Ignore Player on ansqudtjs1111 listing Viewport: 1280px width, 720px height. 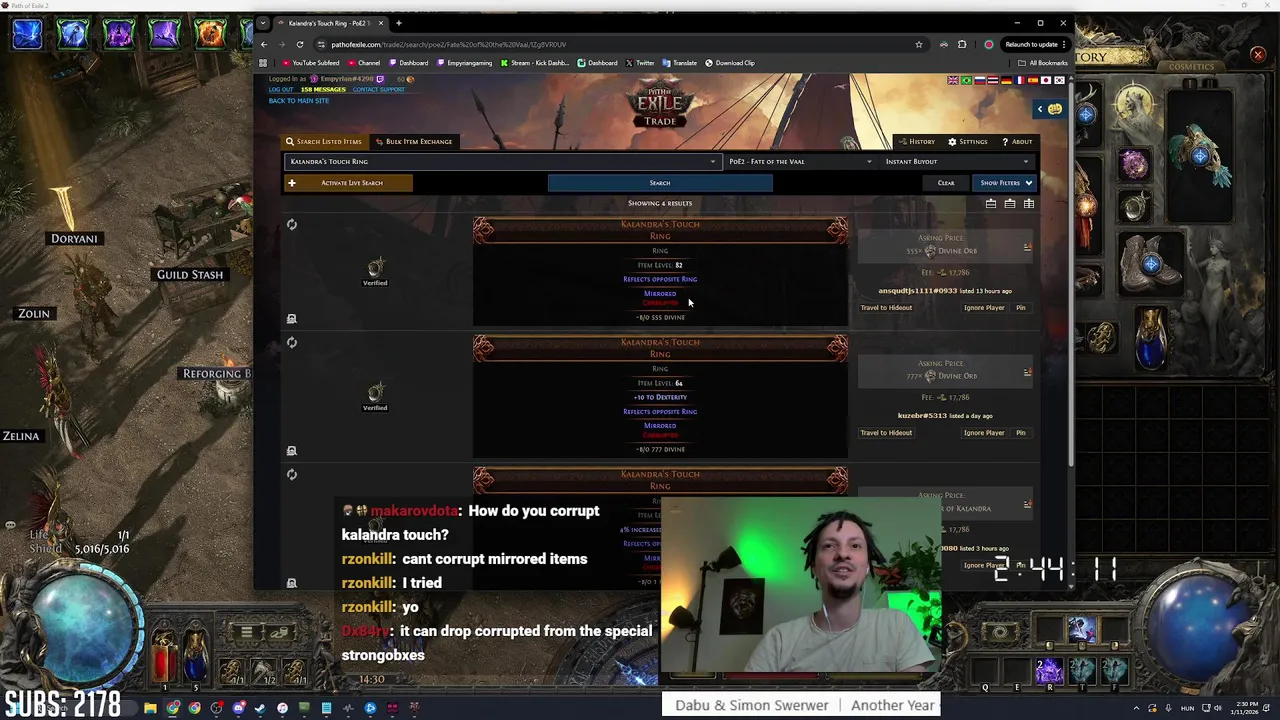pyautogui.click(x=984, y=308)
